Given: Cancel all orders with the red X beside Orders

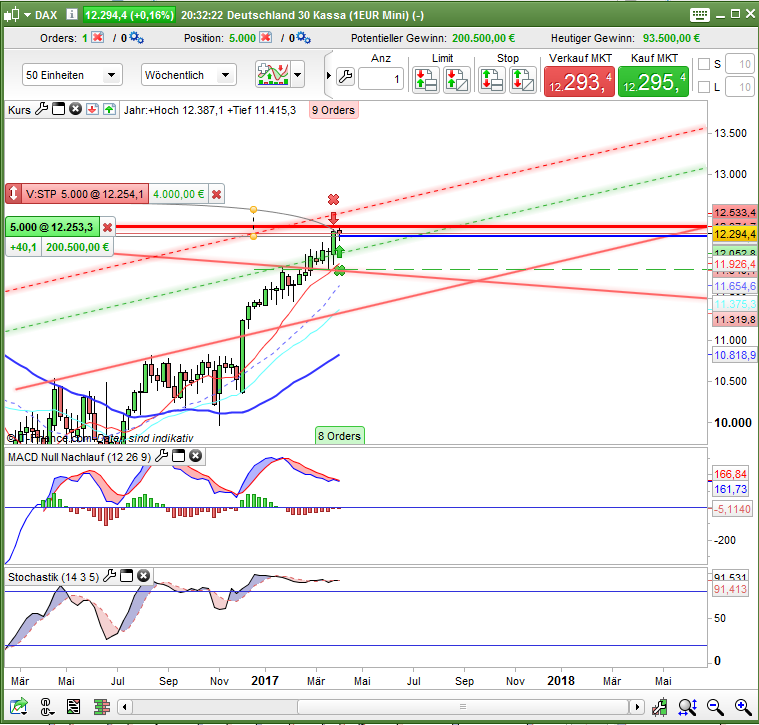Looking at the screenshot, I should click(98, 37).
